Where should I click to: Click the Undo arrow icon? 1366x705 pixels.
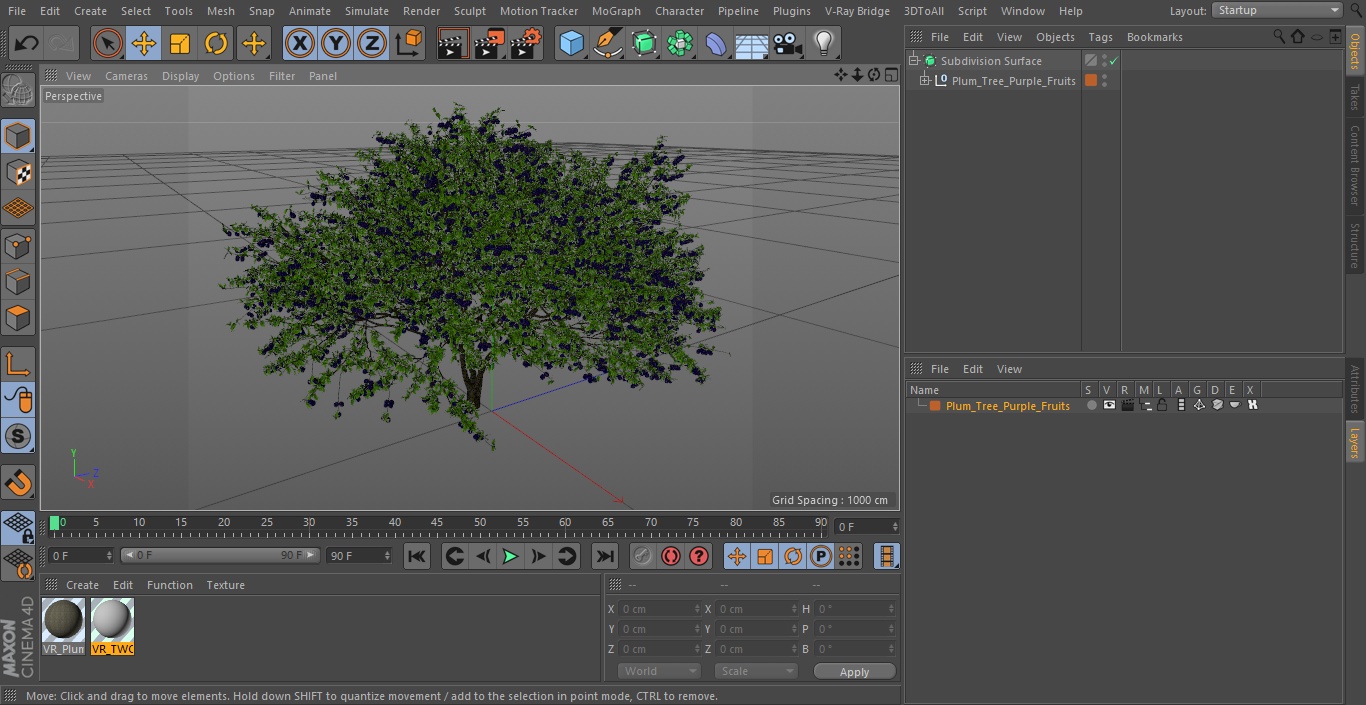(26, 43)
